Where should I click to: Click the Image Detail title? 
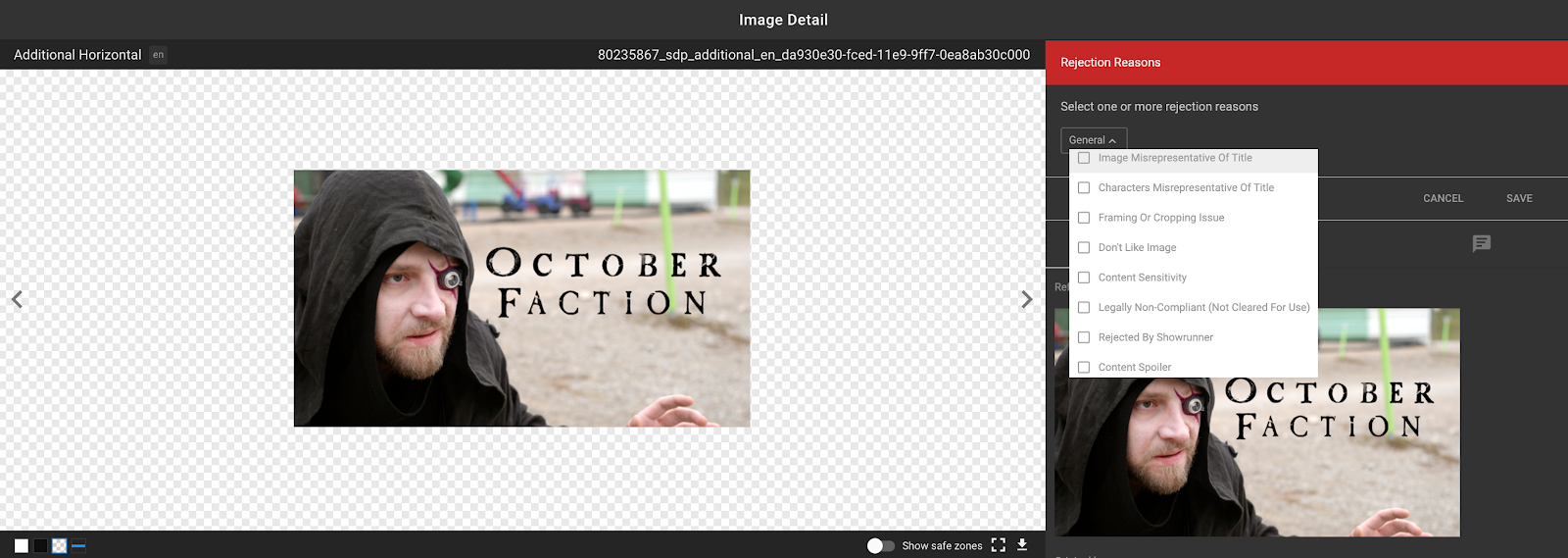pos(783,20)
